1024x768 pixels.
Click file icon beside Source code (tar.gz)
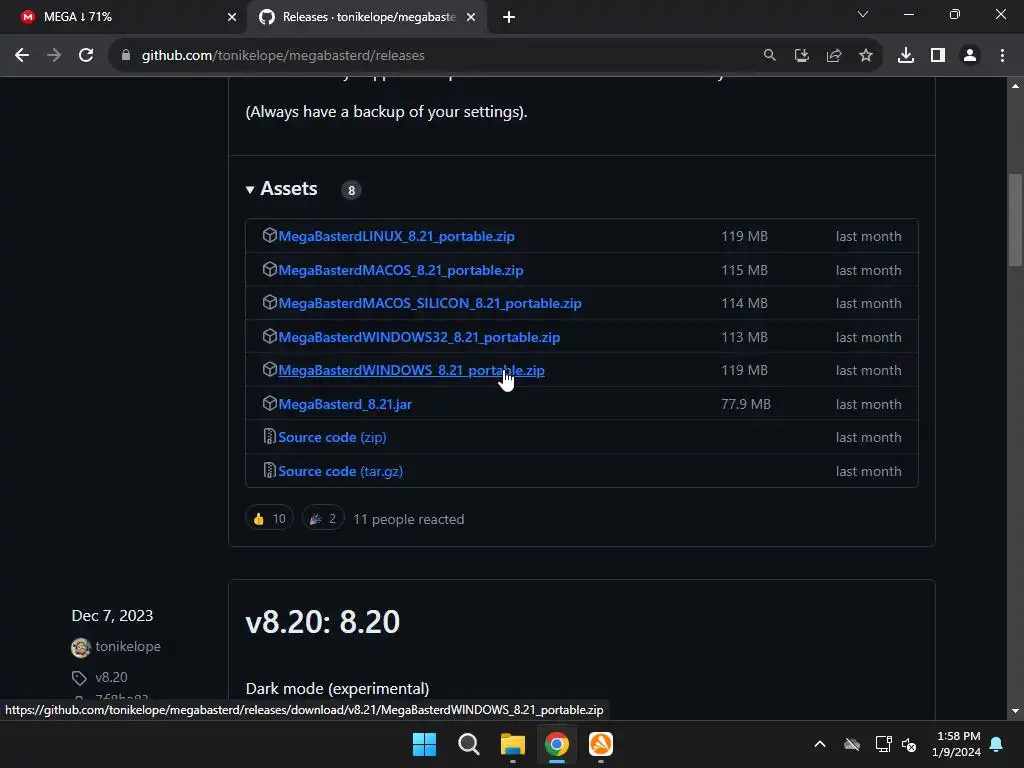pos(269,470)
